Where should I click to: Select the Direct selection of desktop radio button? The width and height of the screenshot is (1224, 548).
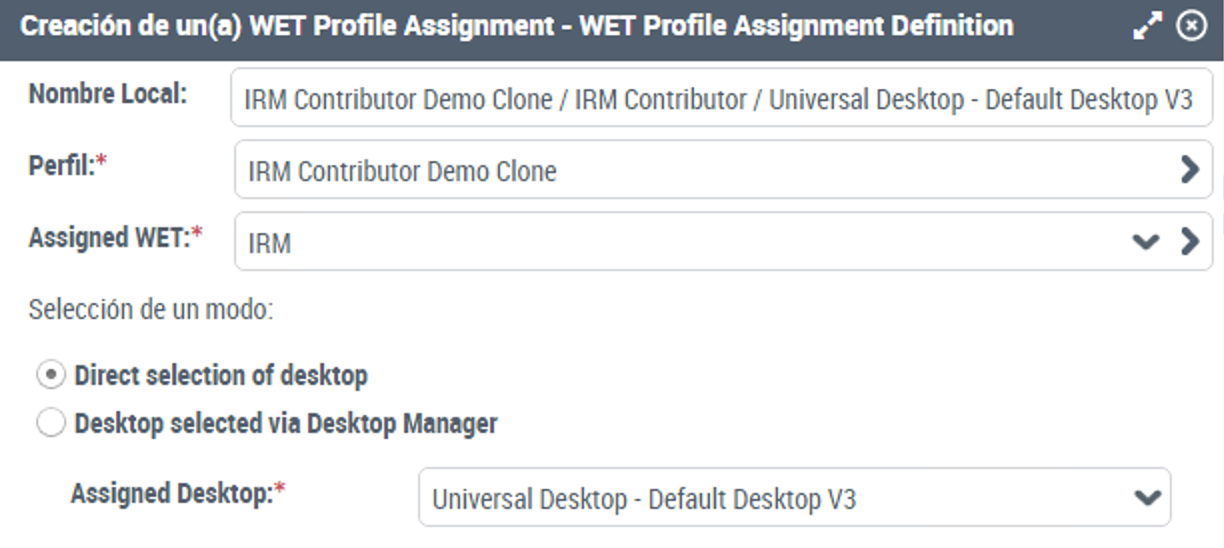(x=50, y=376)
